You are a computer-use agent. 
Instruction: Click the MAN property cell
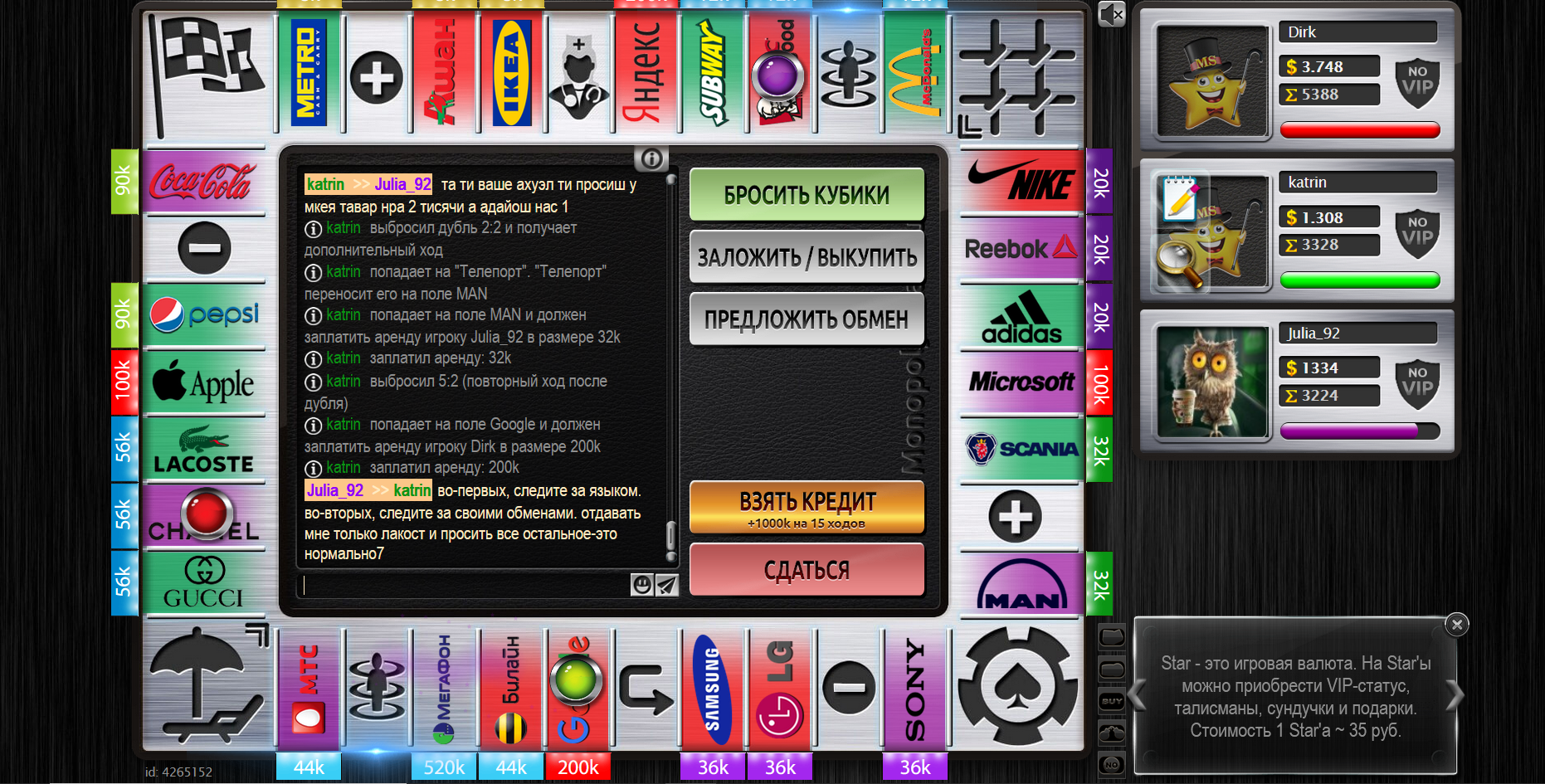point(1021,584)
